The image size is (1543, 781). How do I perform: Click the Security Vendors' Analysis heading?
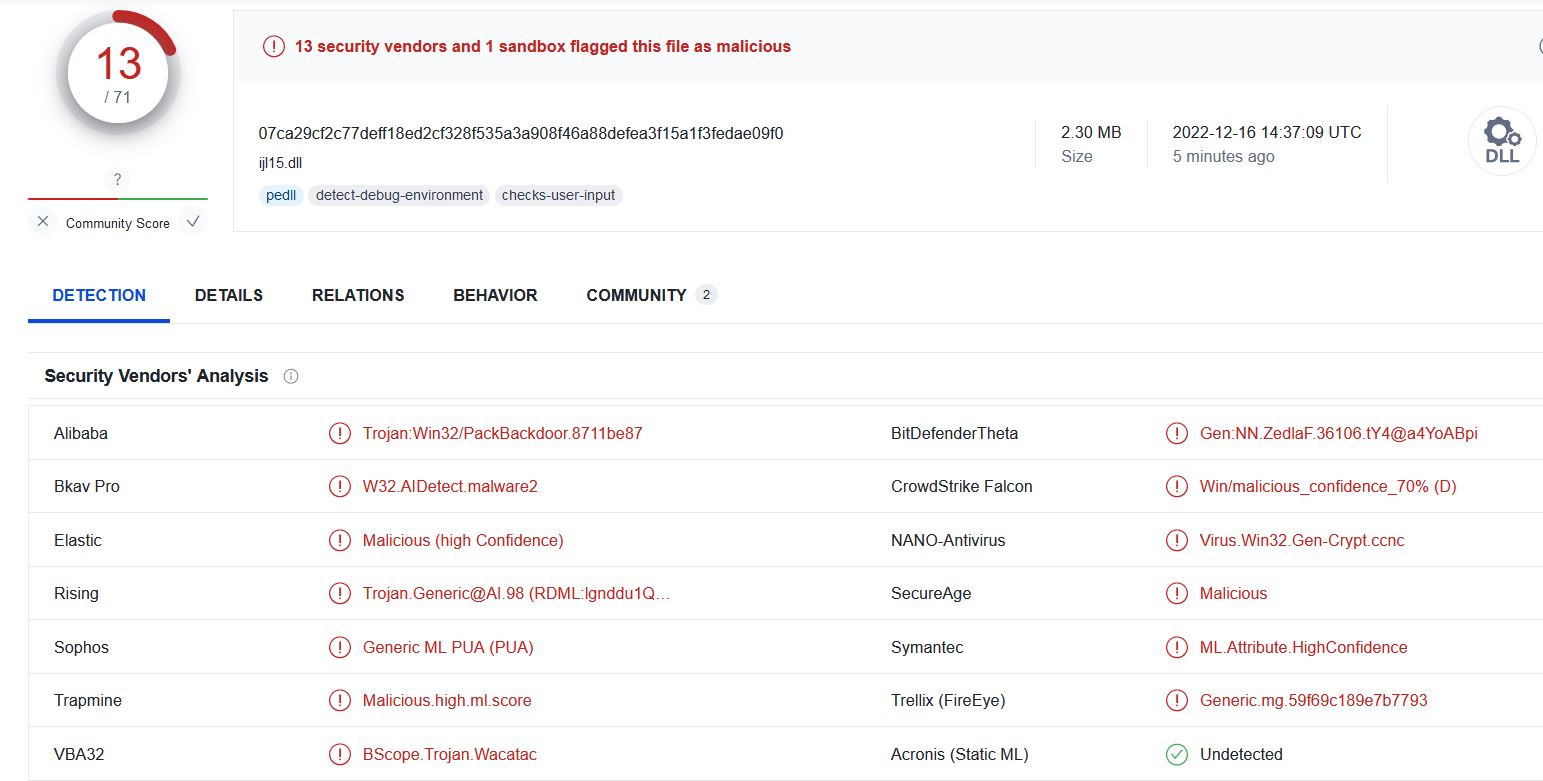[x=156, y=376]
